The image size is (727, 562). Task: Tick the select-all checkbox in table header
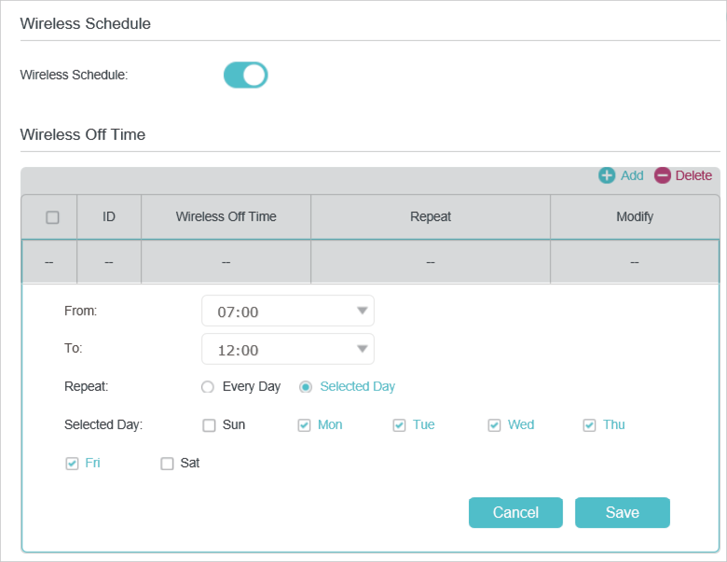click(52, 217)
